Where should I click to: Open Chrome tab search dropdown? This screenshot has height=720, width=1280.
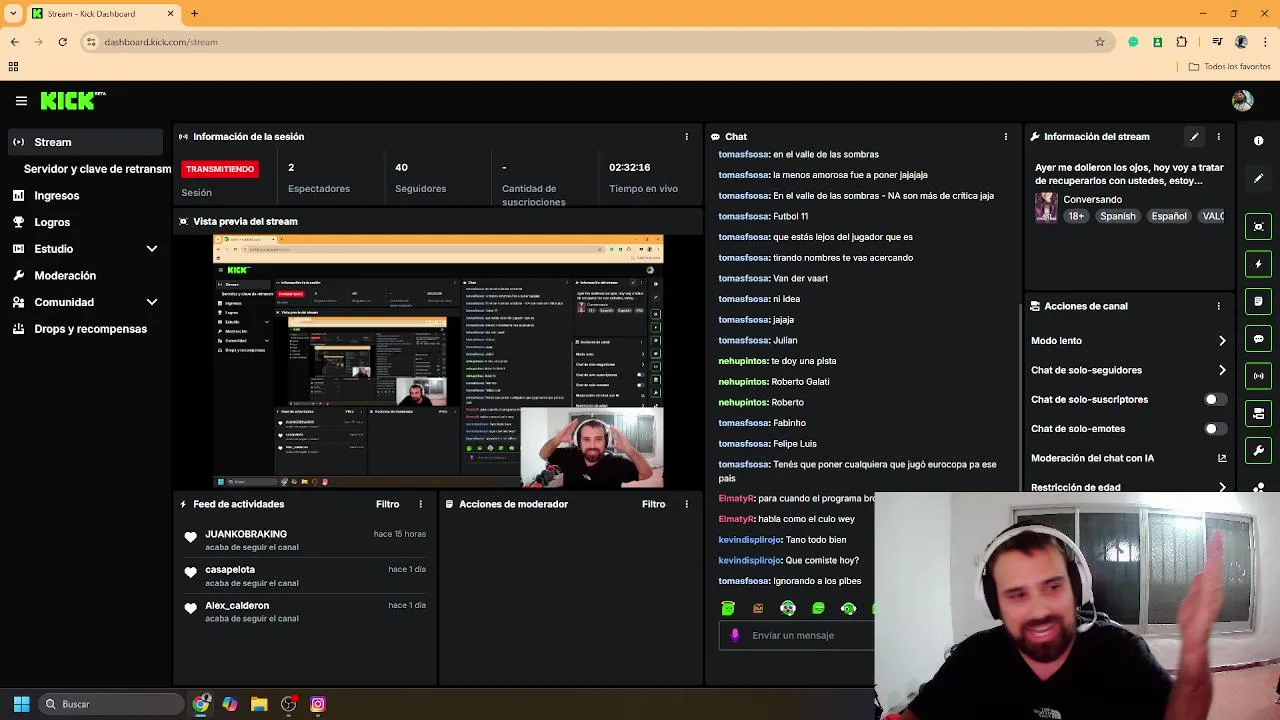tap(13, 13)
